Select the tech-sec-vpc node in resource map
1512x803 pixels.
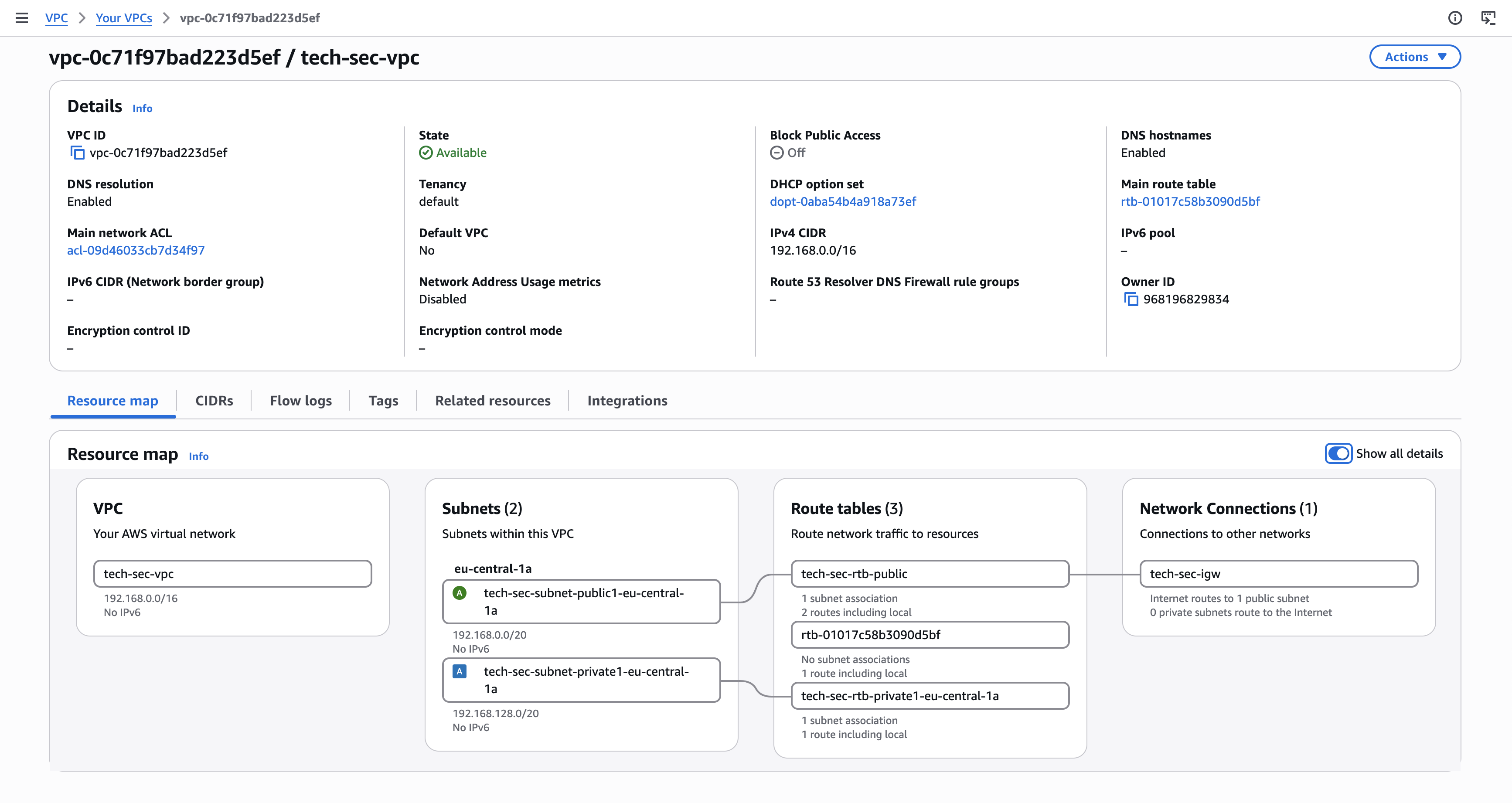coord(232,574)
